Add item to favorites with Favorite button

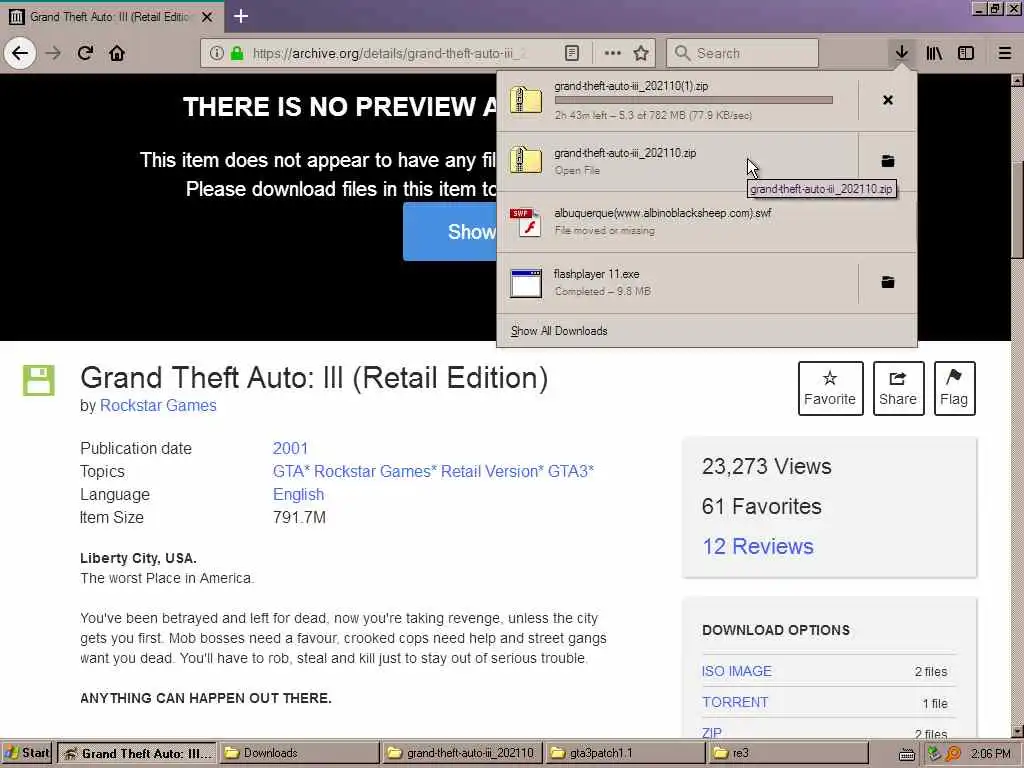click(x=830, y=388)
